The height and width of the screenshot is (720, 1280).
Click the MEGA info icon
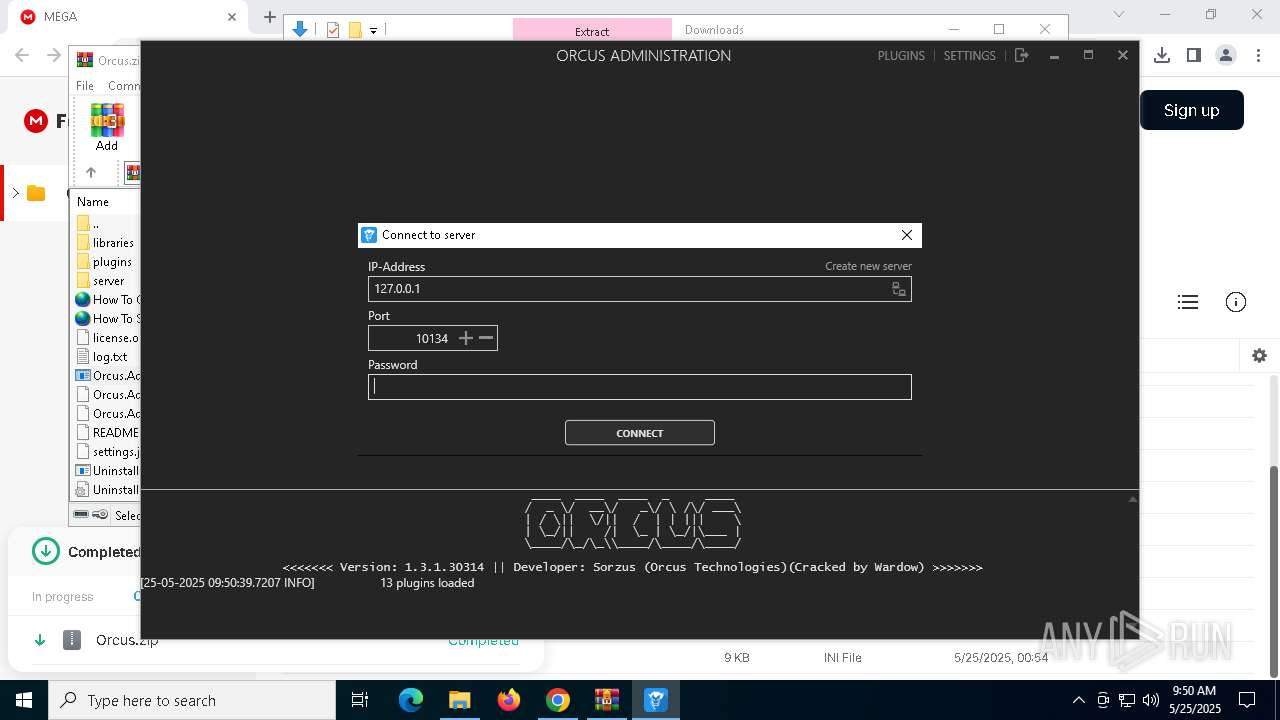coord(1236,302)
